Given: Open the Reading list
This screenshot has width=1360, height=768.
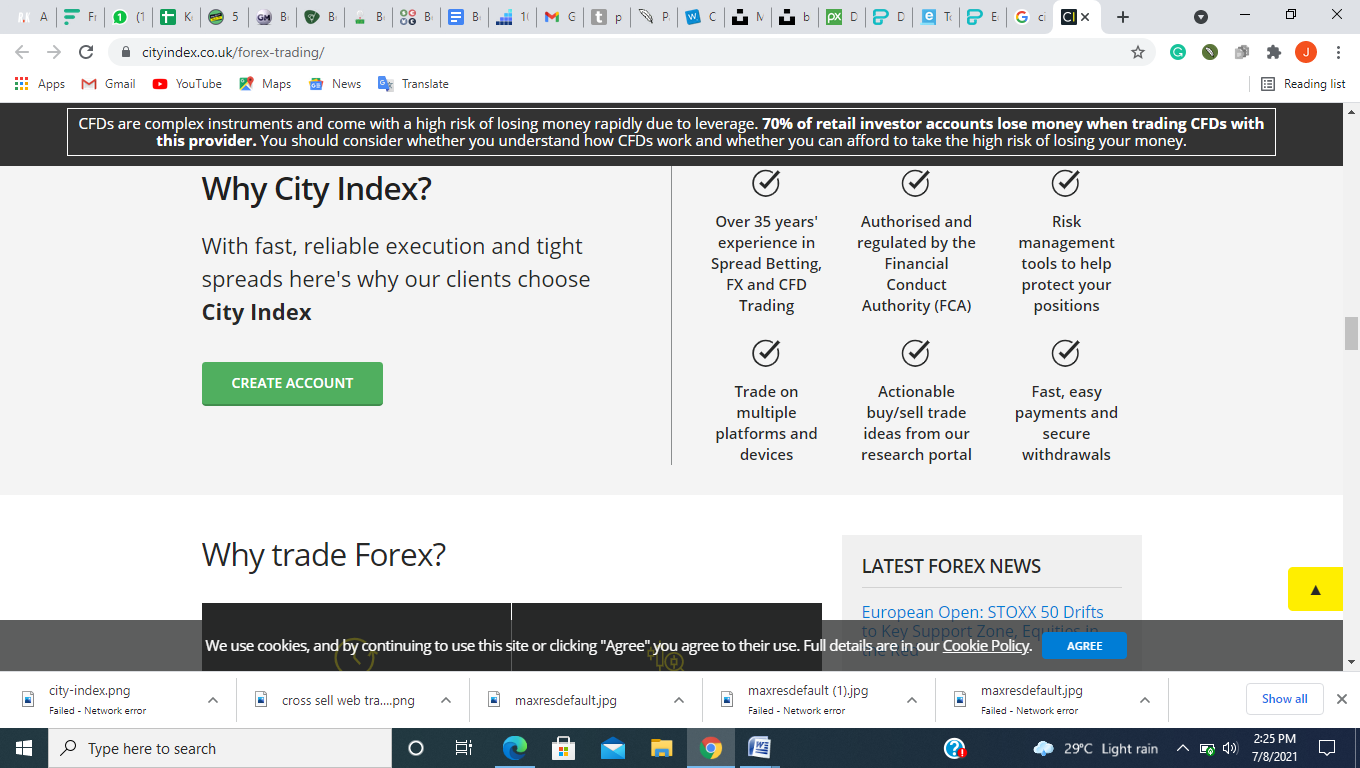Looking at the screenshot, I should pos(1303,84).
